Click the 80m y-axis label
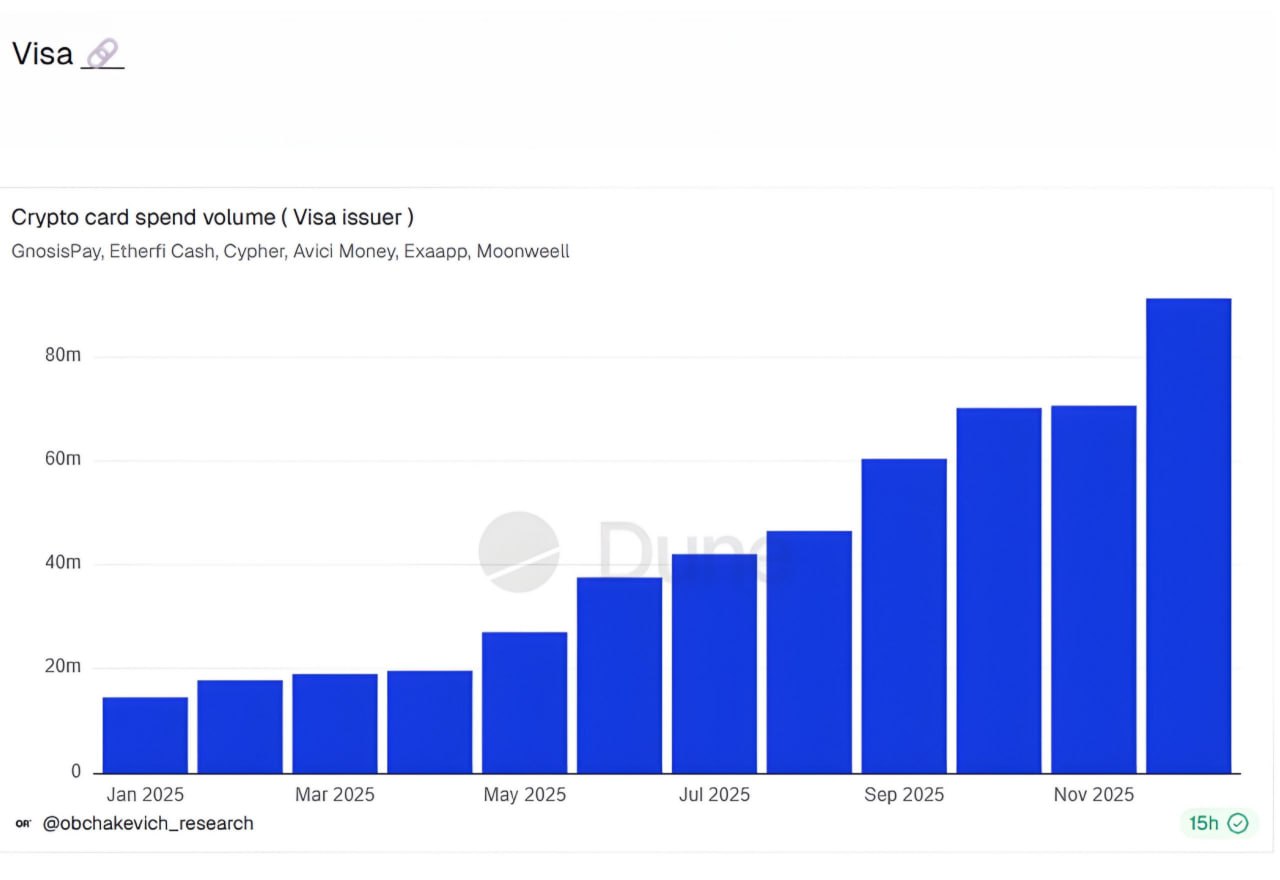Viewport: 1280px width, 880px height. (x=63, y=356)
